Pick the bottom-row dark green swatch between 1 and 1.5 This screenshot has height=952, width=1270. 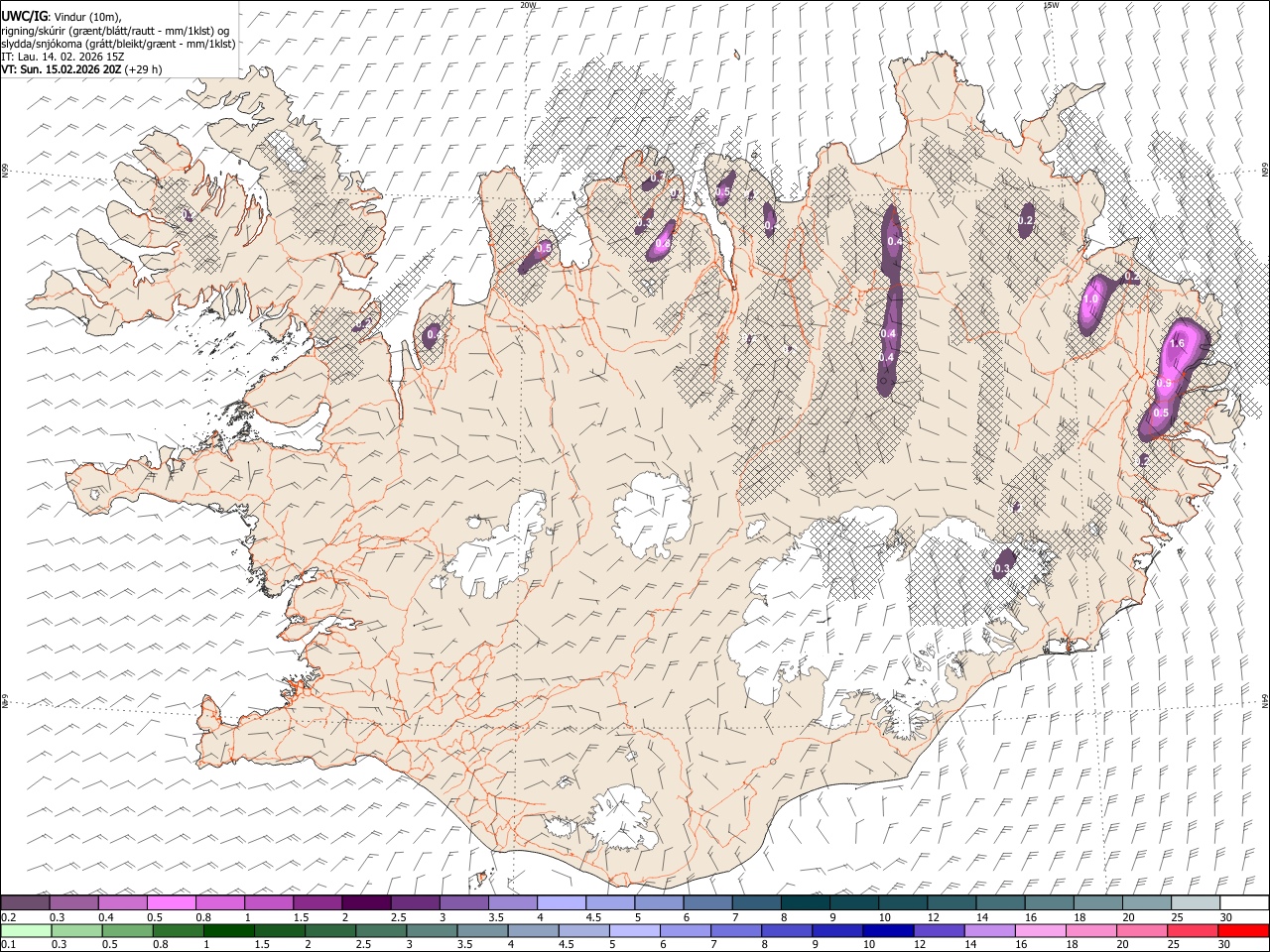229,930
